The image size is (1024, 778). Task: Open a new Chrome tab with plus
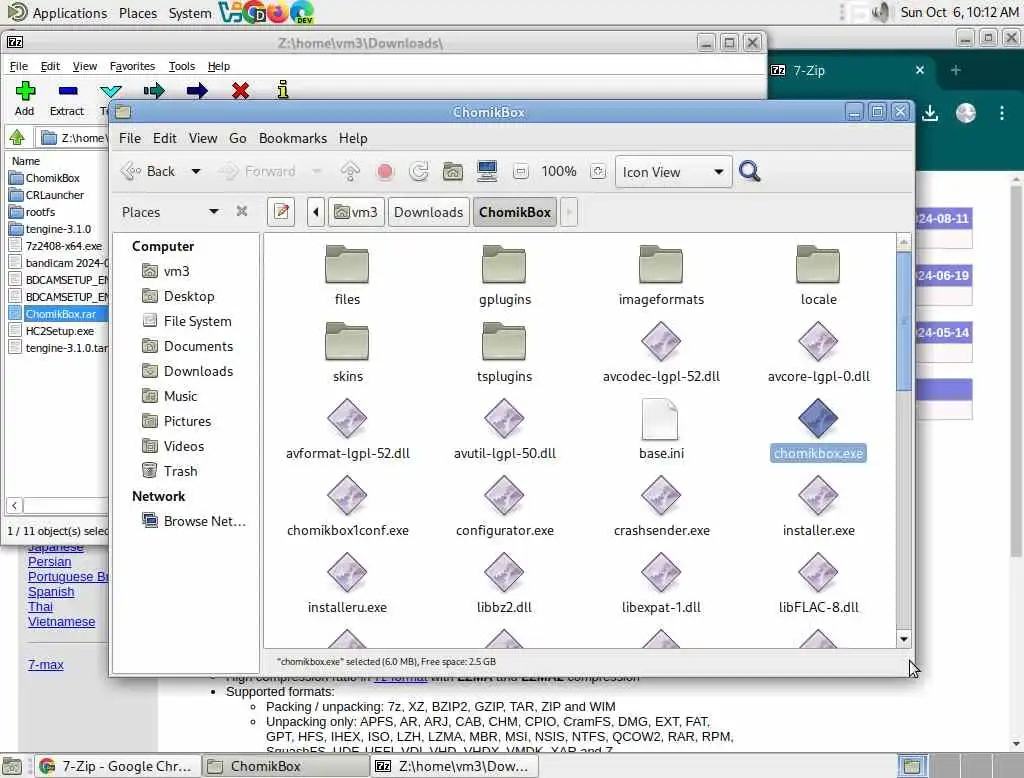pos(955,70)
